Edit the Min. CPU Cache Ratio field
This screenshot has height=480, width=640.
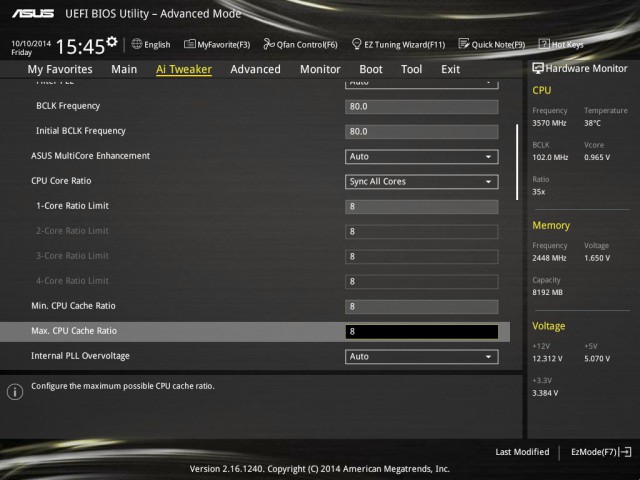click(x=422, y=307)
